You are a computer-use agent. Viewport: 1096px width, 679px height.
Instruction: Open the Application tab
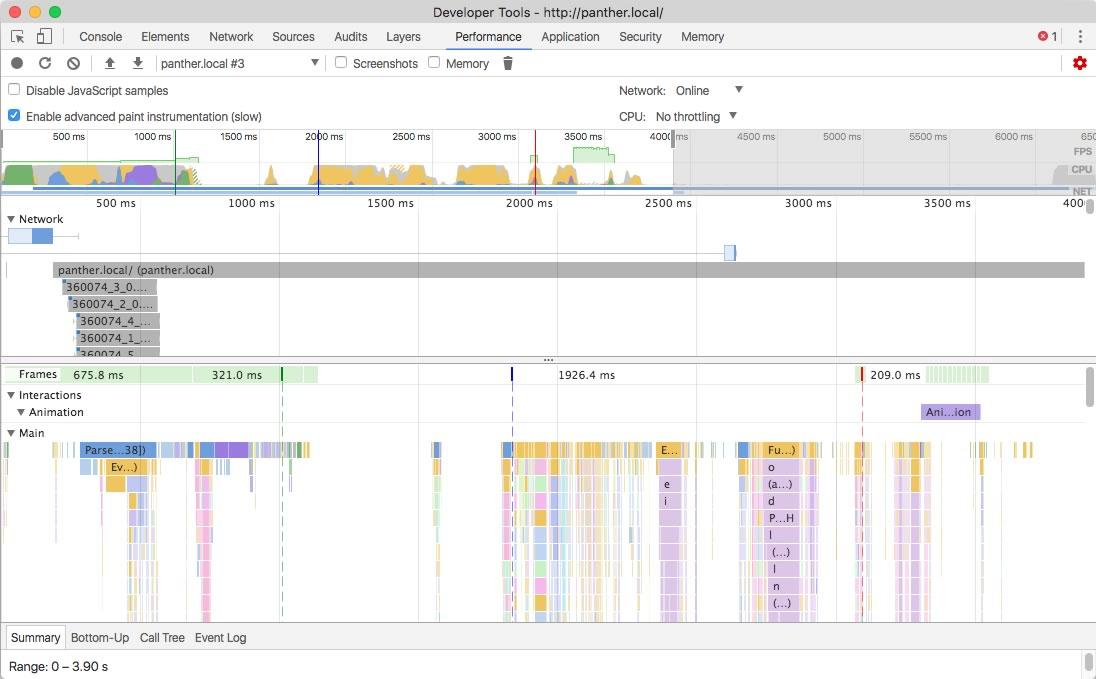[x=570, y=36]
